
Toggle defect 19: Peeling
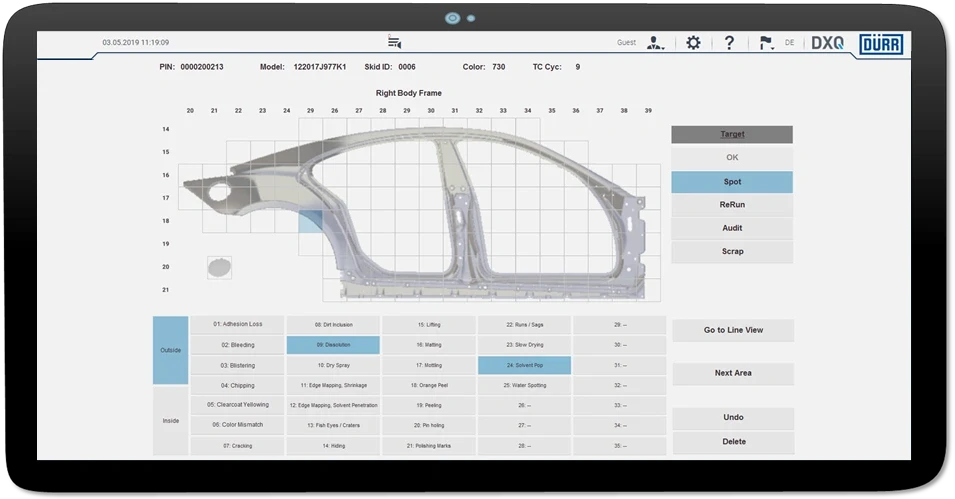tap(429, 405)
